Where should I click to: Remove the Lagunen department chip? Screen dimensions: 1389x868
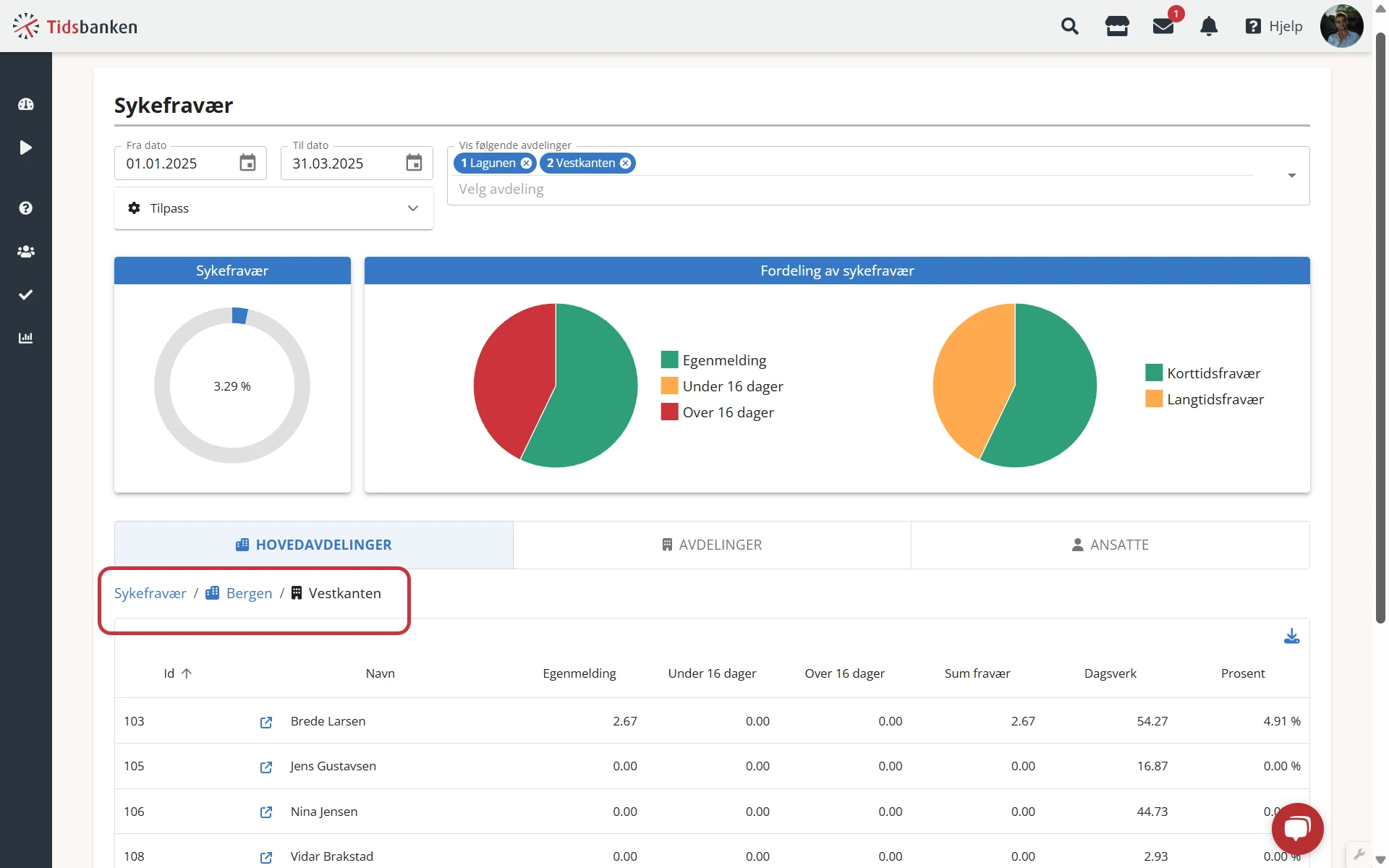(527, 163)
